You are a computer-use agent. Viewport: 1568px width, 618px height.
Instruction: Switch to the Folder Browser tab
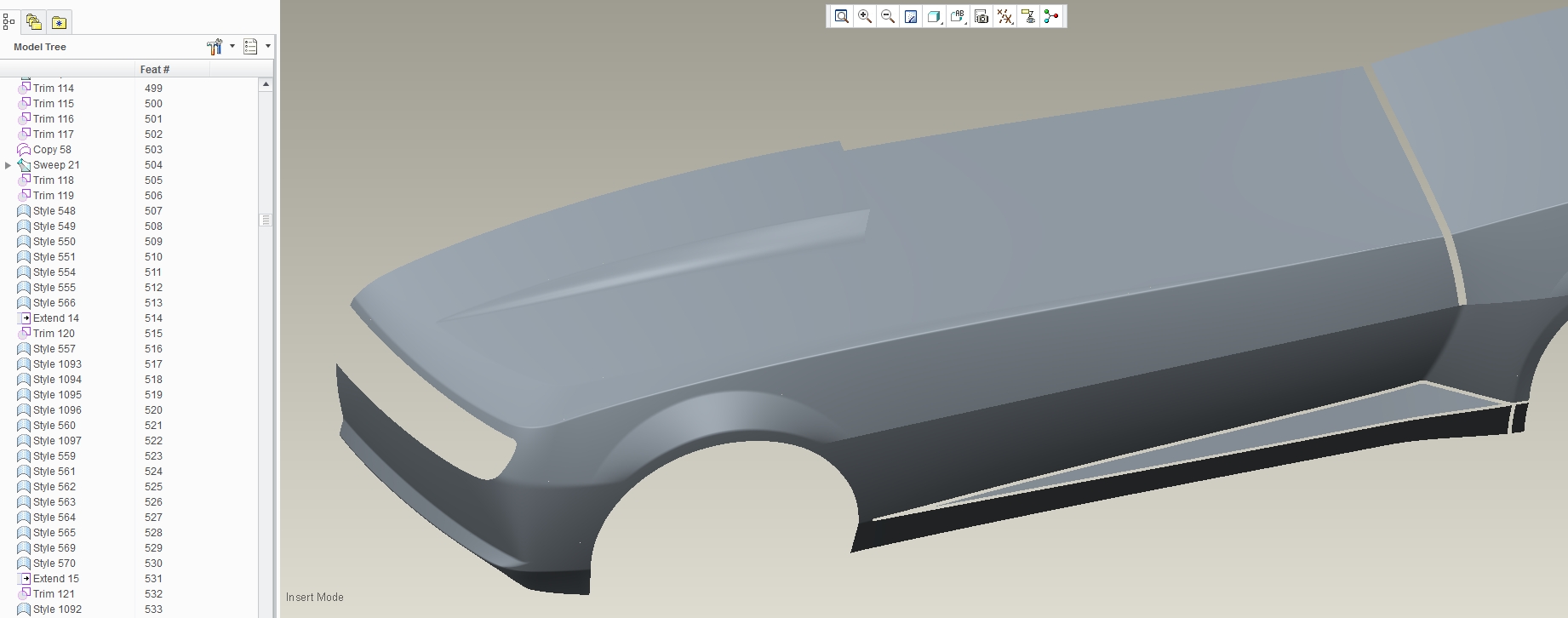click(33, 22)
